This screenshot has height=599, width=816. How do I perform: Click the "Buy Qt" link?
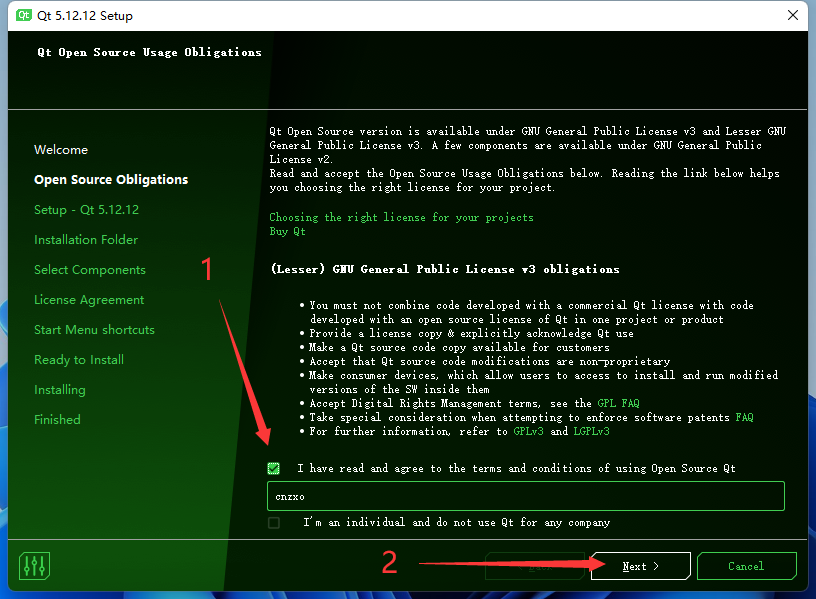pyautogui.click(x=288, y=230)
